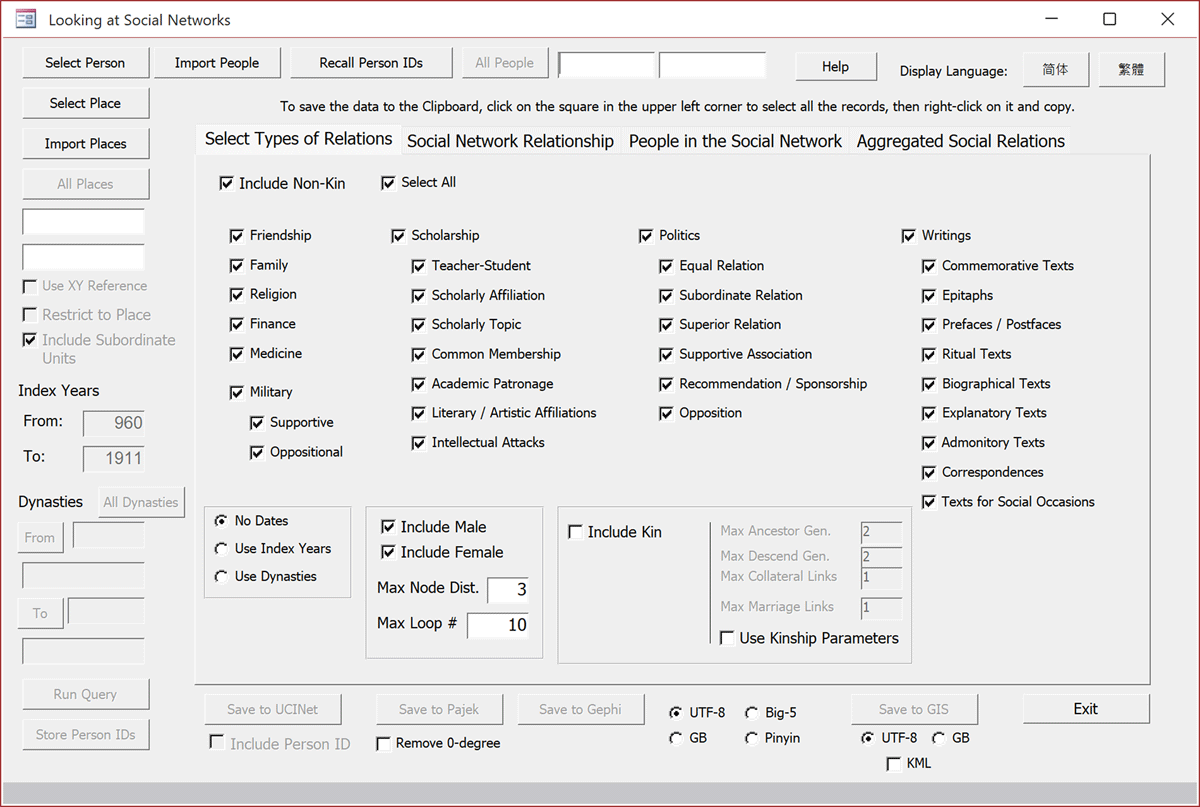Select the Use Dynasties radio option
The width and height of the screenshot is (1200, 807).
(221, 577)
